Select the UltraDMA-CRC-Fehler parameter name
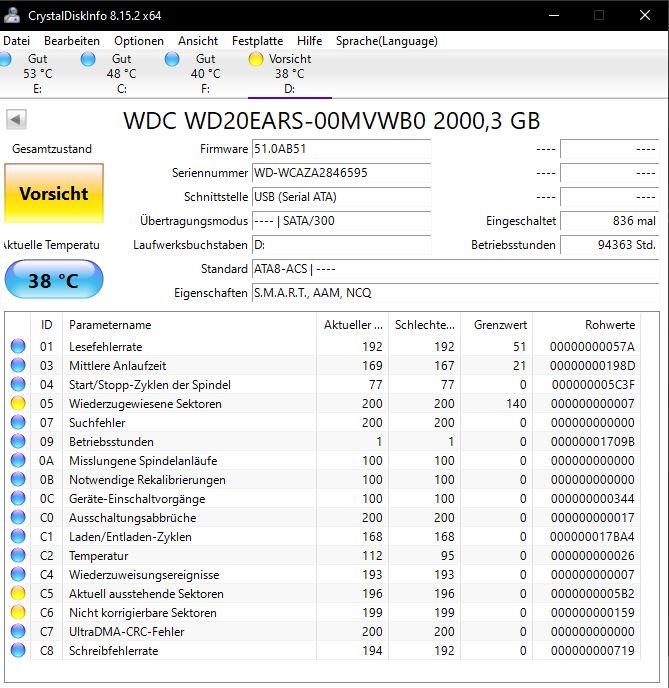This screenshot has height=688, width=669. pyautogui.click(x=126, y=632)
